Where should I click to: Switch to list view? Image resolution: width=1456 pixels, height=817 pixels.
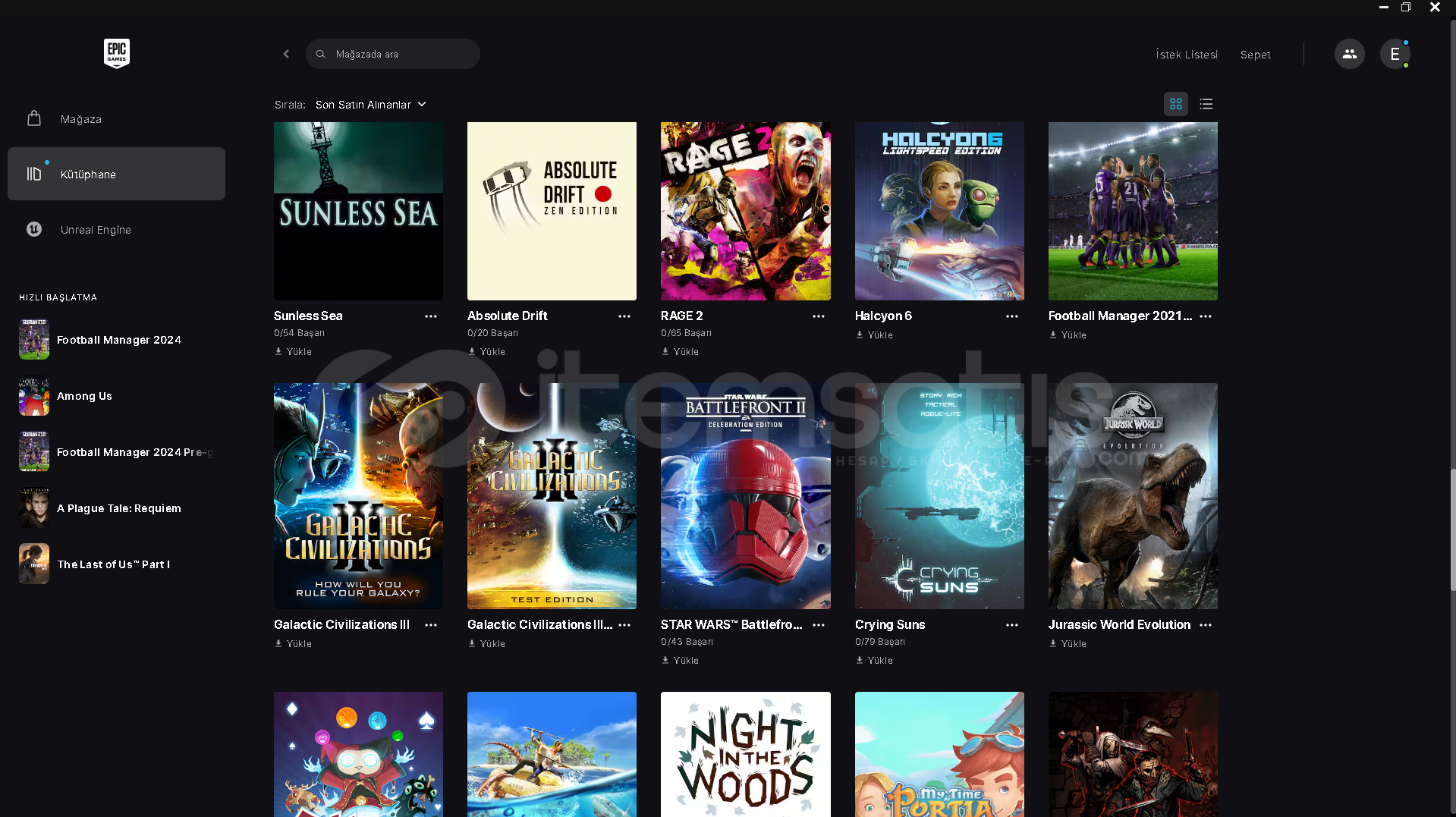(1206, 104)
